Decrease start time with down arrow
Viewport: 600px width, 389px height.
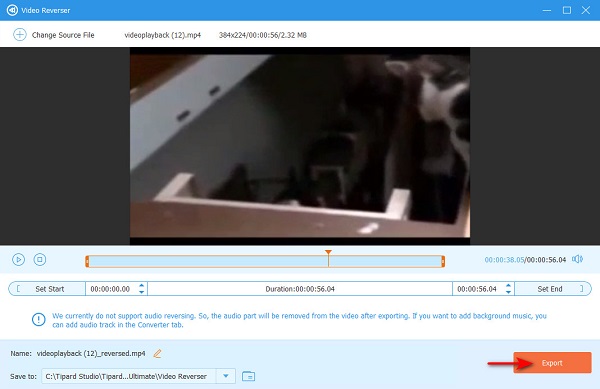142,292
